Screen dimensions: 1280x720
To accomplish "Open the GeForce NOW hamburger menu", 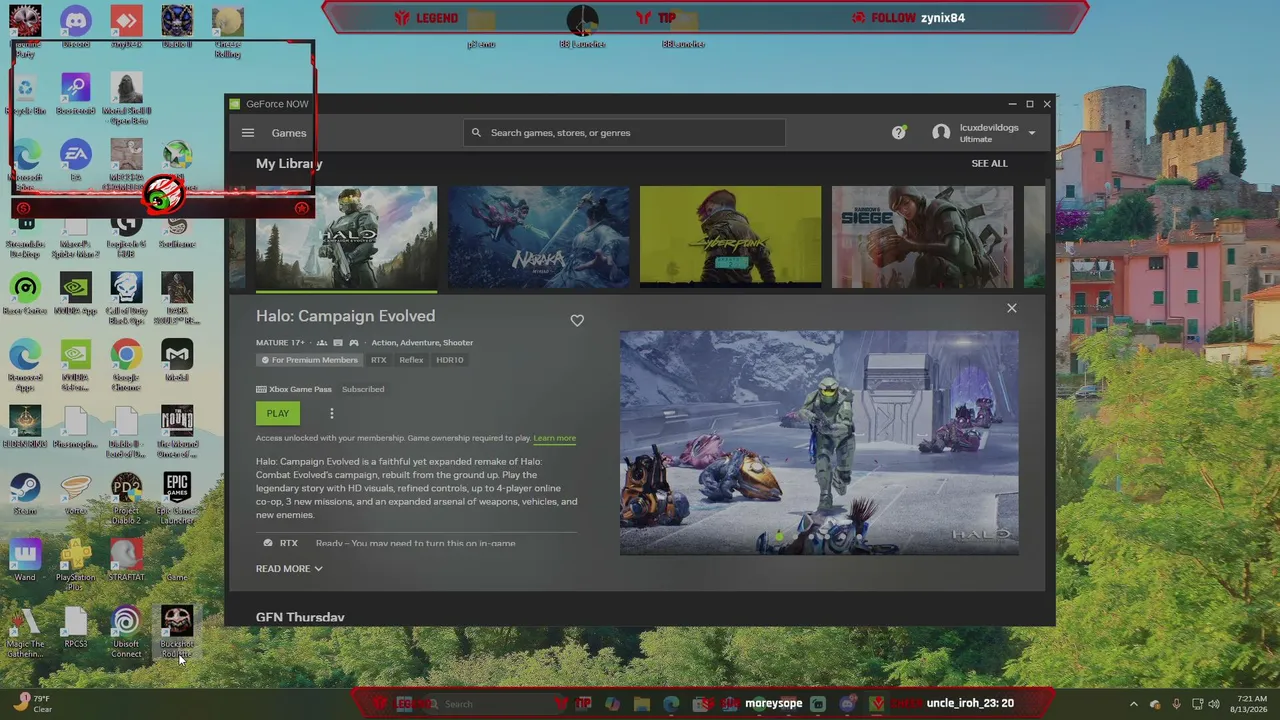I will [248, 133].
